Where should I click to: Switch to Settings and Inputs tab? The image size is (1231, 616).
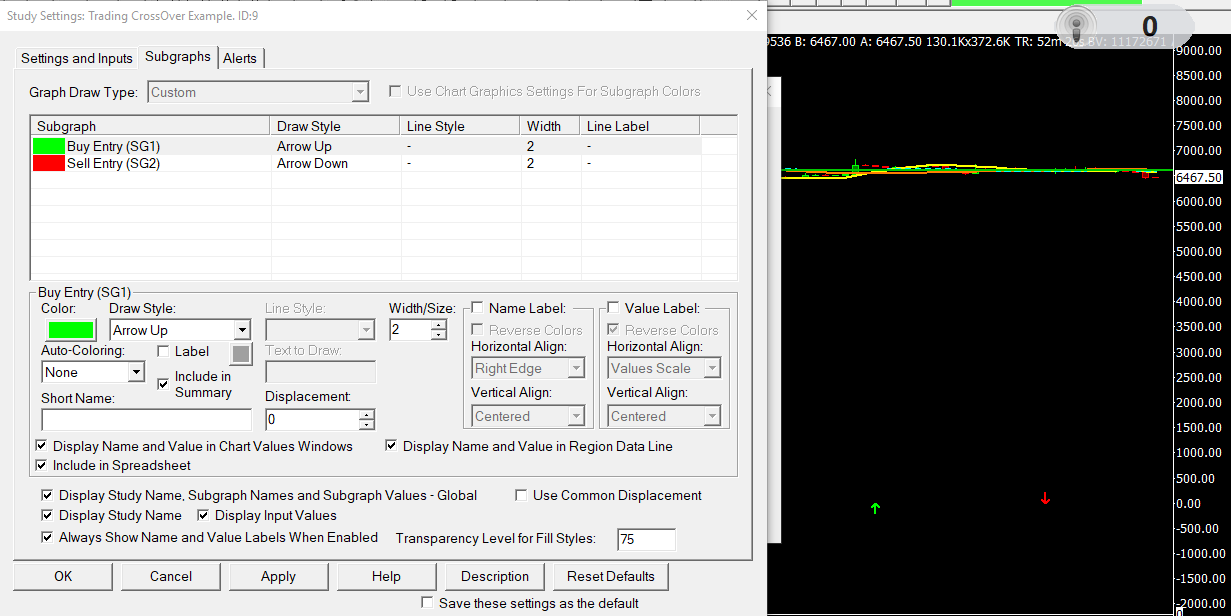click(x=77, y=58)
